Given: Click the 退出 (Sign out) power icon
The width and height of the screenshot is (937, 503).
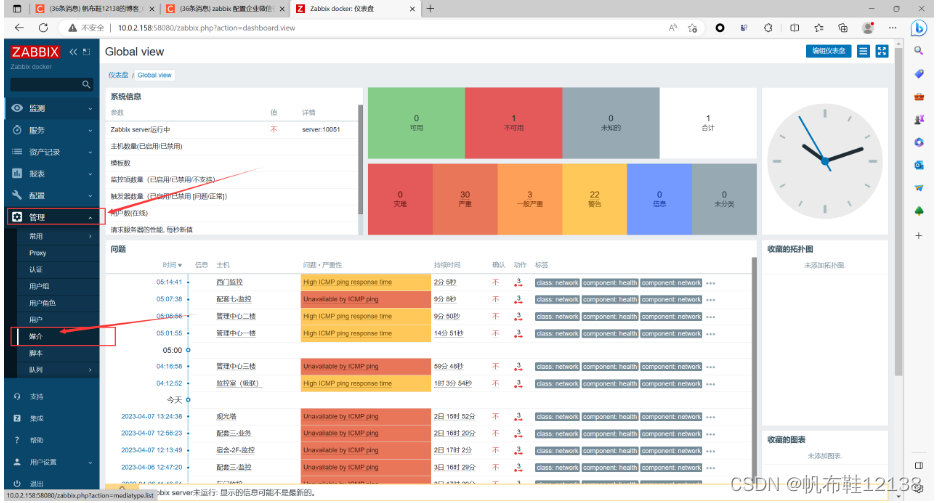Looking at the screenshot, I should 17,483.
